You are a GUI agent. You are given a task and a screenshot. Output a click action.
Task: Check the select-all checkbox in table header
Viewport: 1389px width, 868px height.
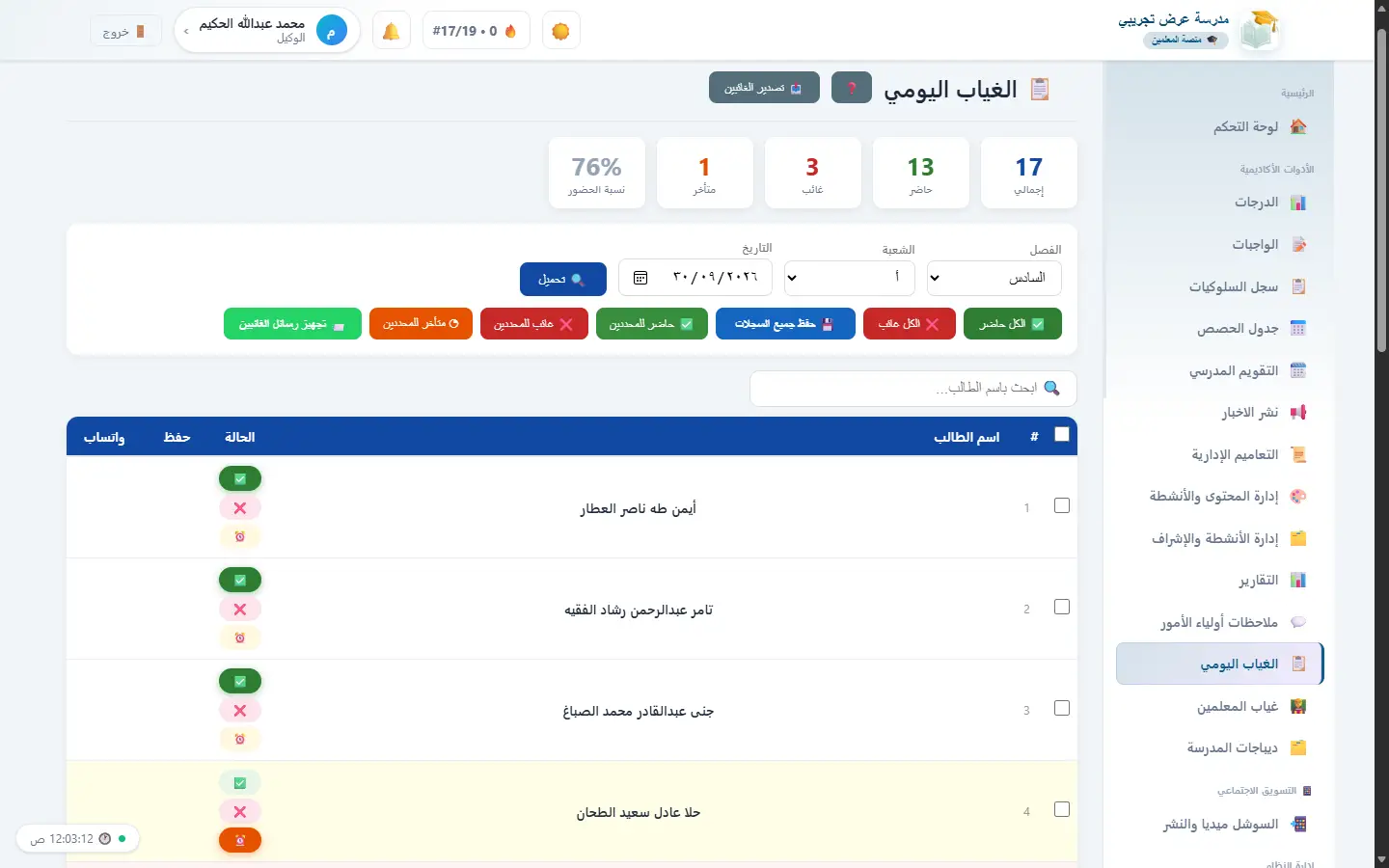(1062, 435)
